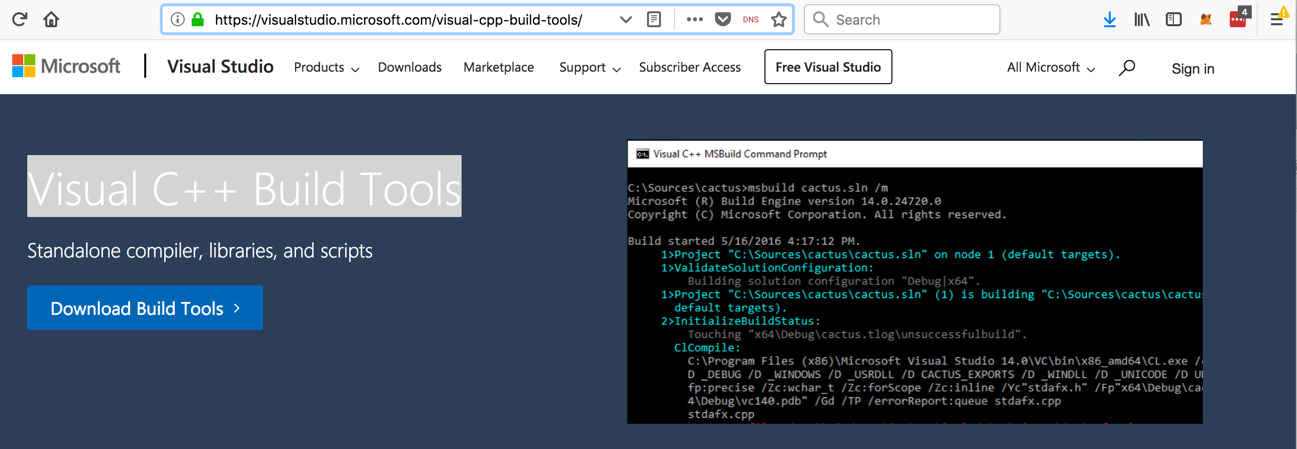
Task: Save page to Pocket
Action: point(722,19)
